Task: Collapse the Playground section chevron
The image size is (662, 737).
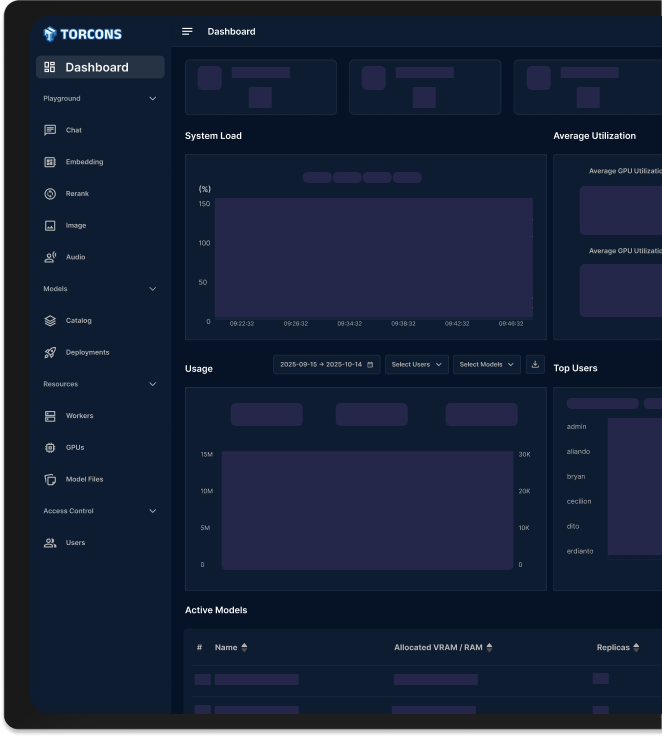Action: click(152, 99)
